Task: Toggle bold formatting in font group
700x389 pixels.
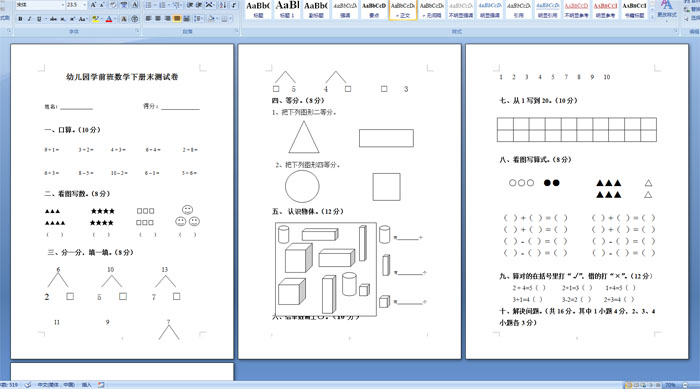Action: click(x=20, y=19)
